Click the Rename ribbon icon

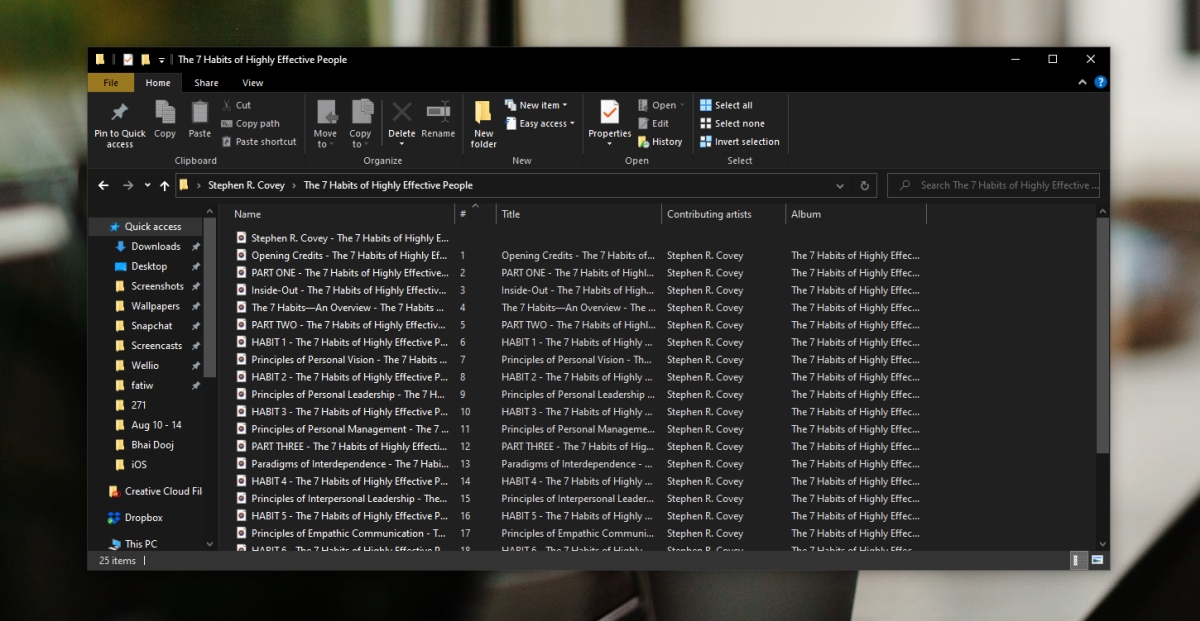[x=438, y=111]
